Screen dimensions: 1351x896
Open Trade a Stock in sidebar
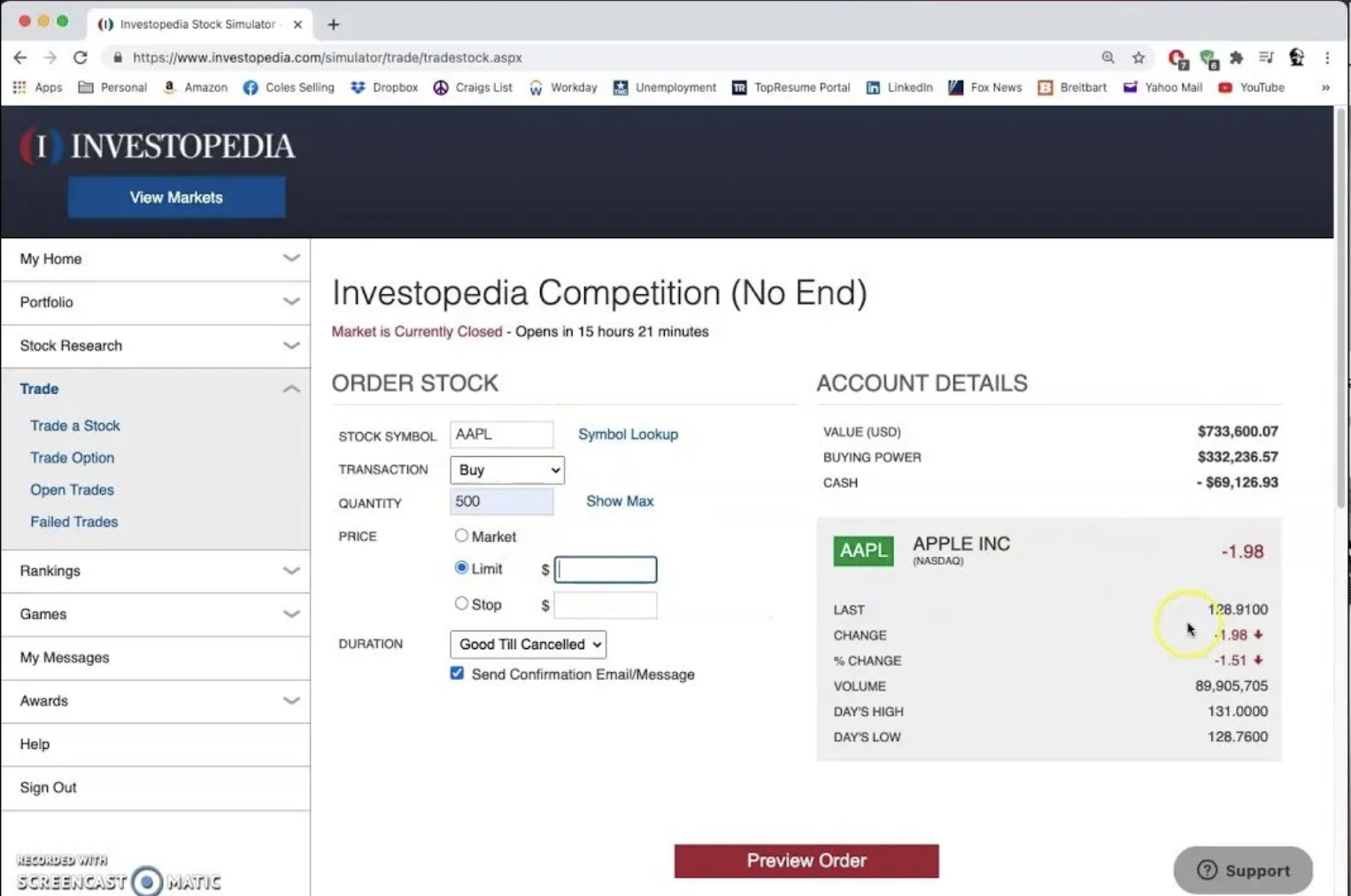(x=75, y=426)
